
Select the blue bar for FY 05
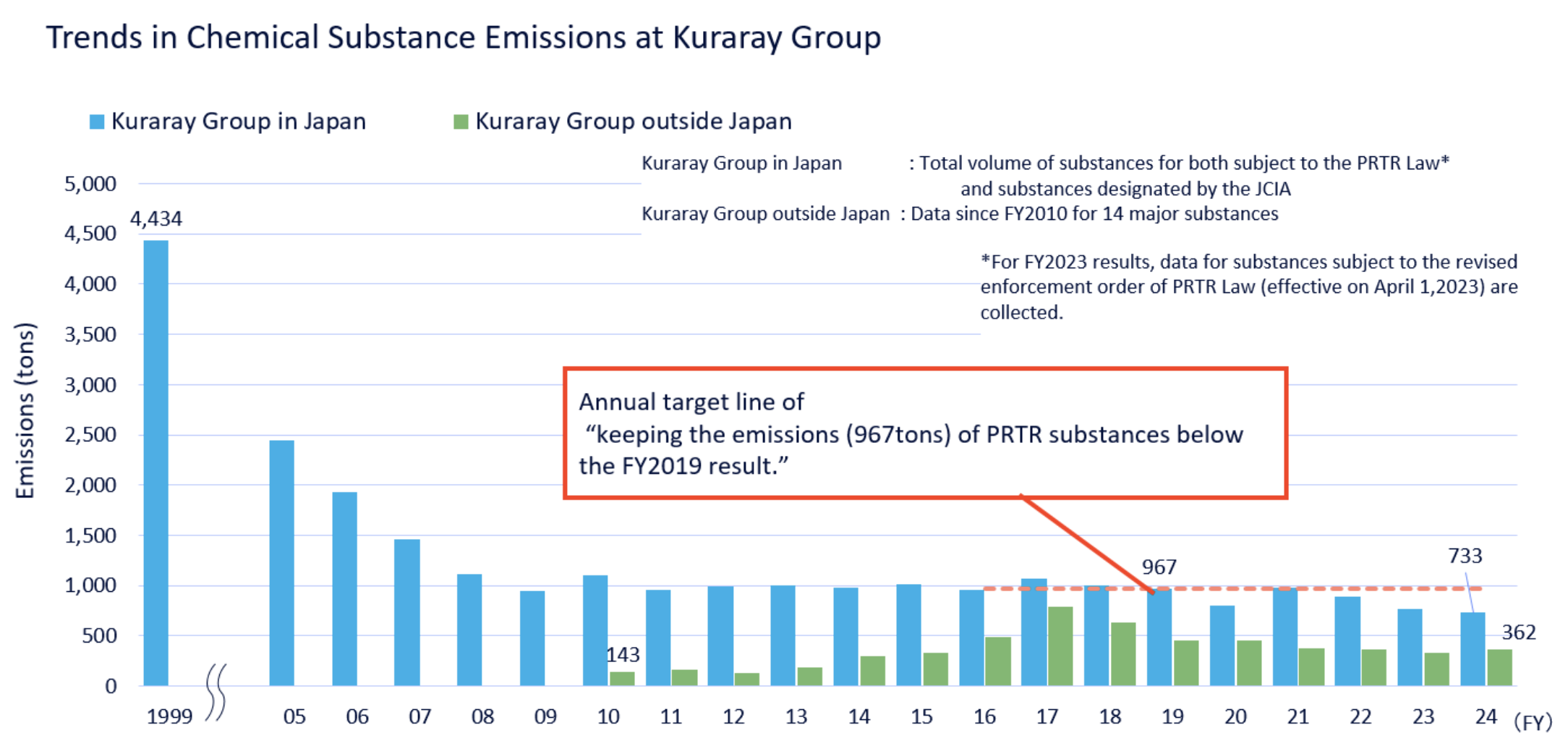tap(282, 562)
